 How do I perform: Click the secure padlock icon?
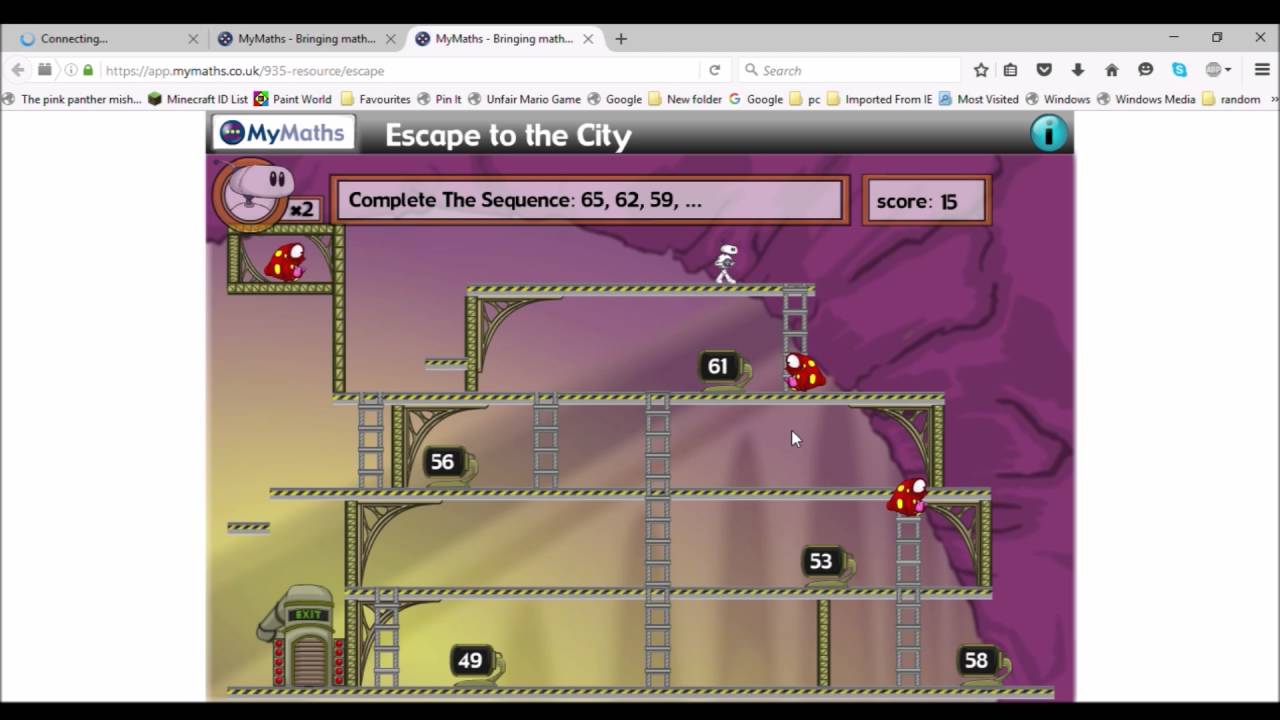click(89, 70)
